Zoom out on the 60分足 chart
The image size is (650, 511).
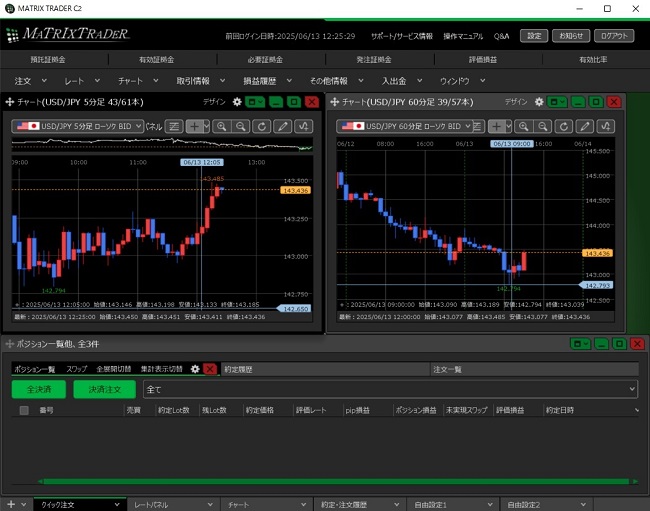[543, 126]
